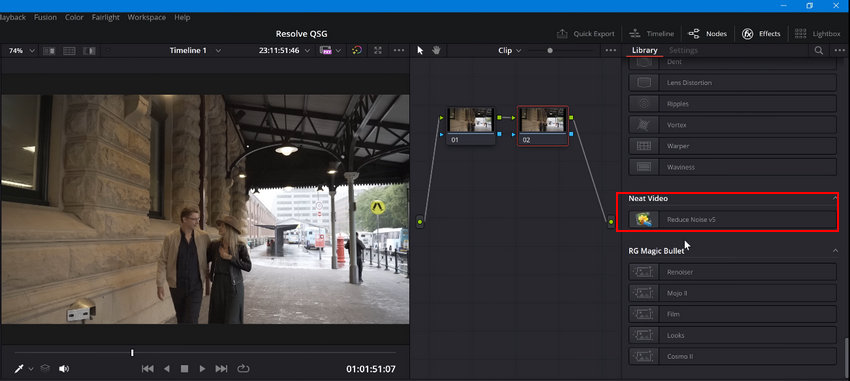Open the Fairlight menu

point(106,17)
